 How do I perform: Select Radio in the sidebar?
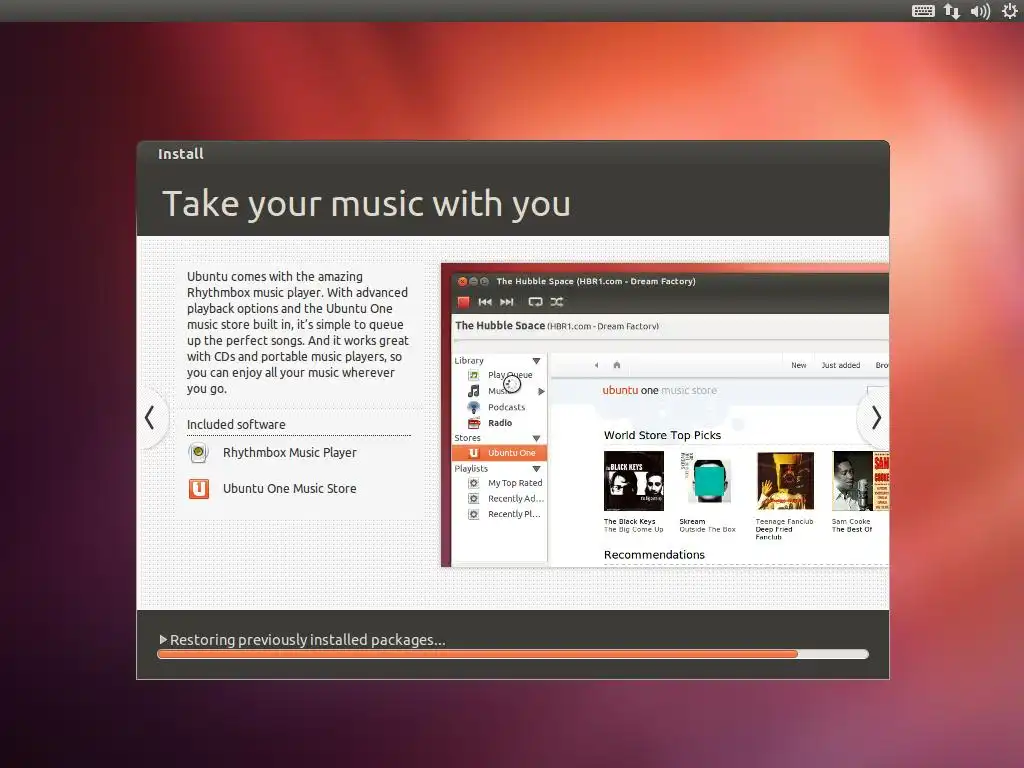500,423
